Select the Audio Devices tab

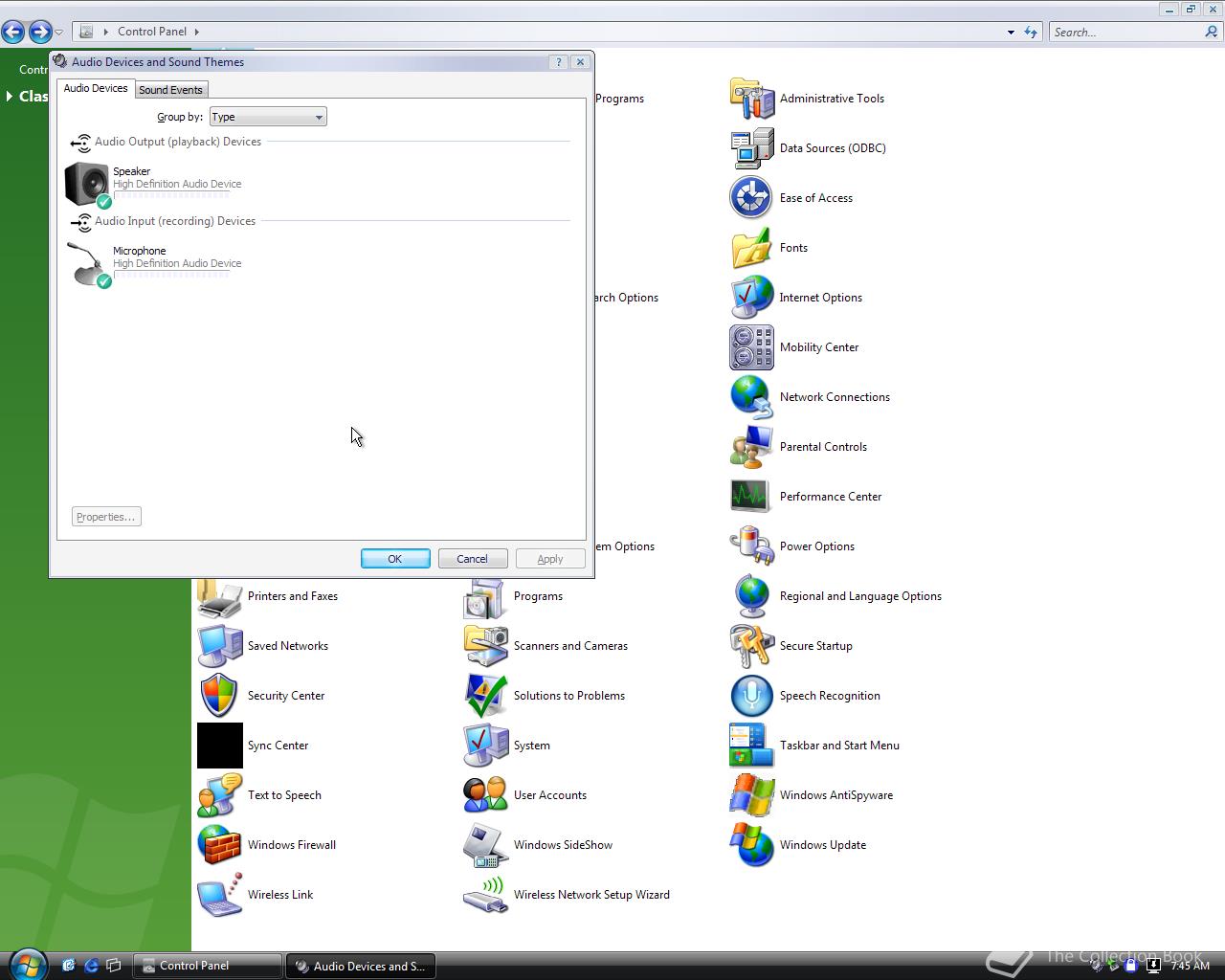(x=96, y=88)
